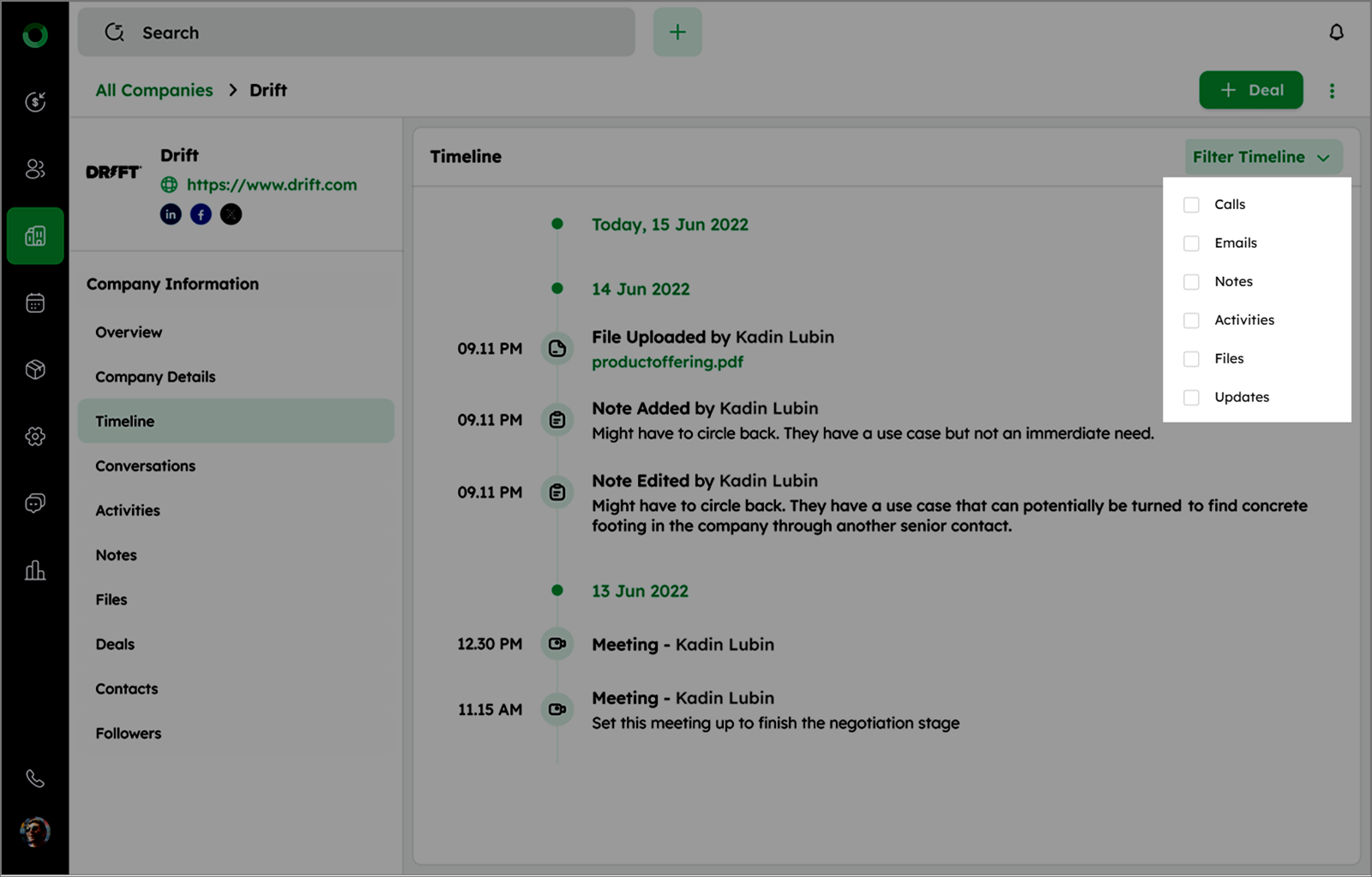Click the green plus quick-add button
The width and height of the screenshot is (1372, 877).
[677, 33]
